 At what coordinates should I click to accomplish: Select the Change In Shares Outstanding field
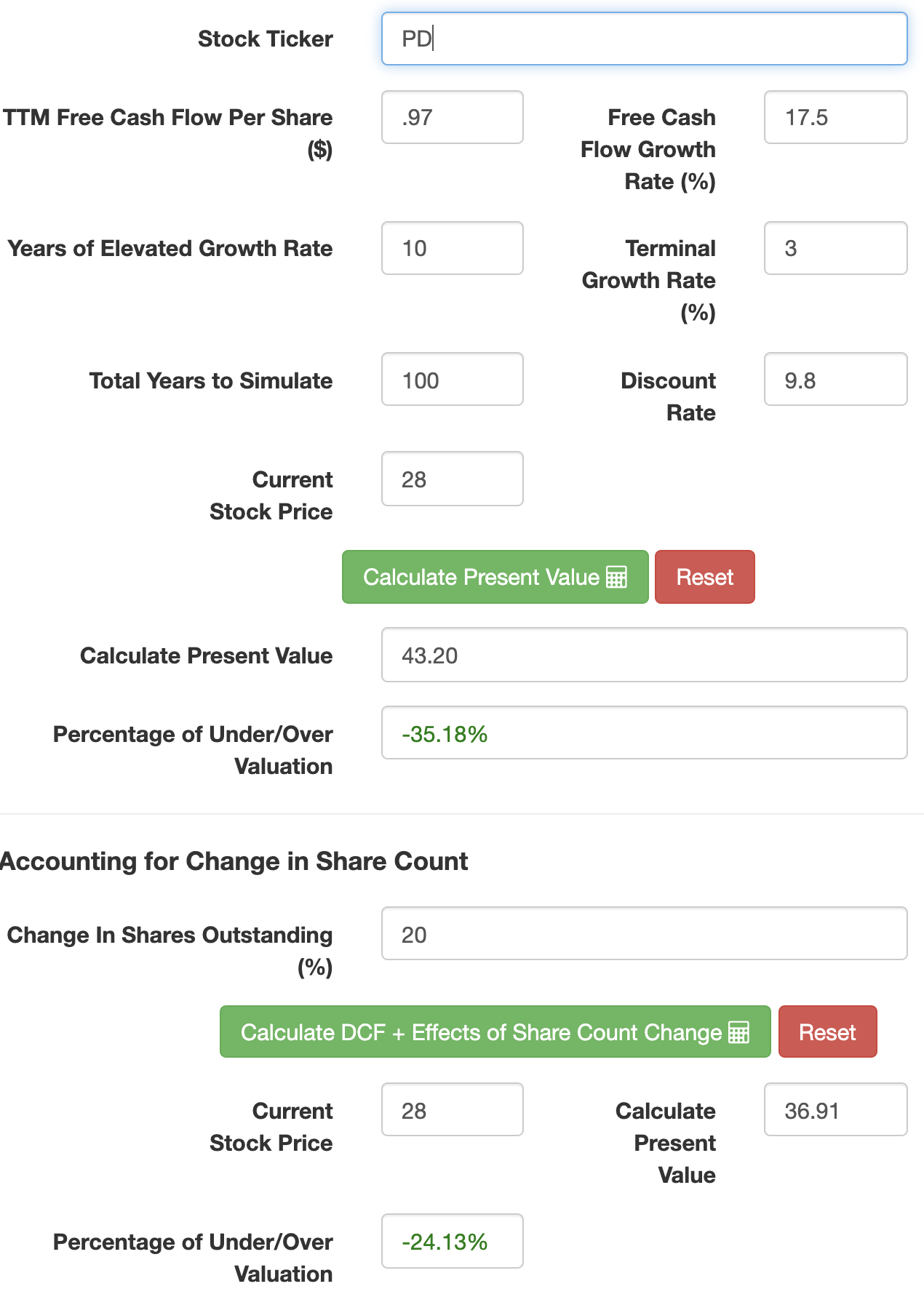pos(643,934)
